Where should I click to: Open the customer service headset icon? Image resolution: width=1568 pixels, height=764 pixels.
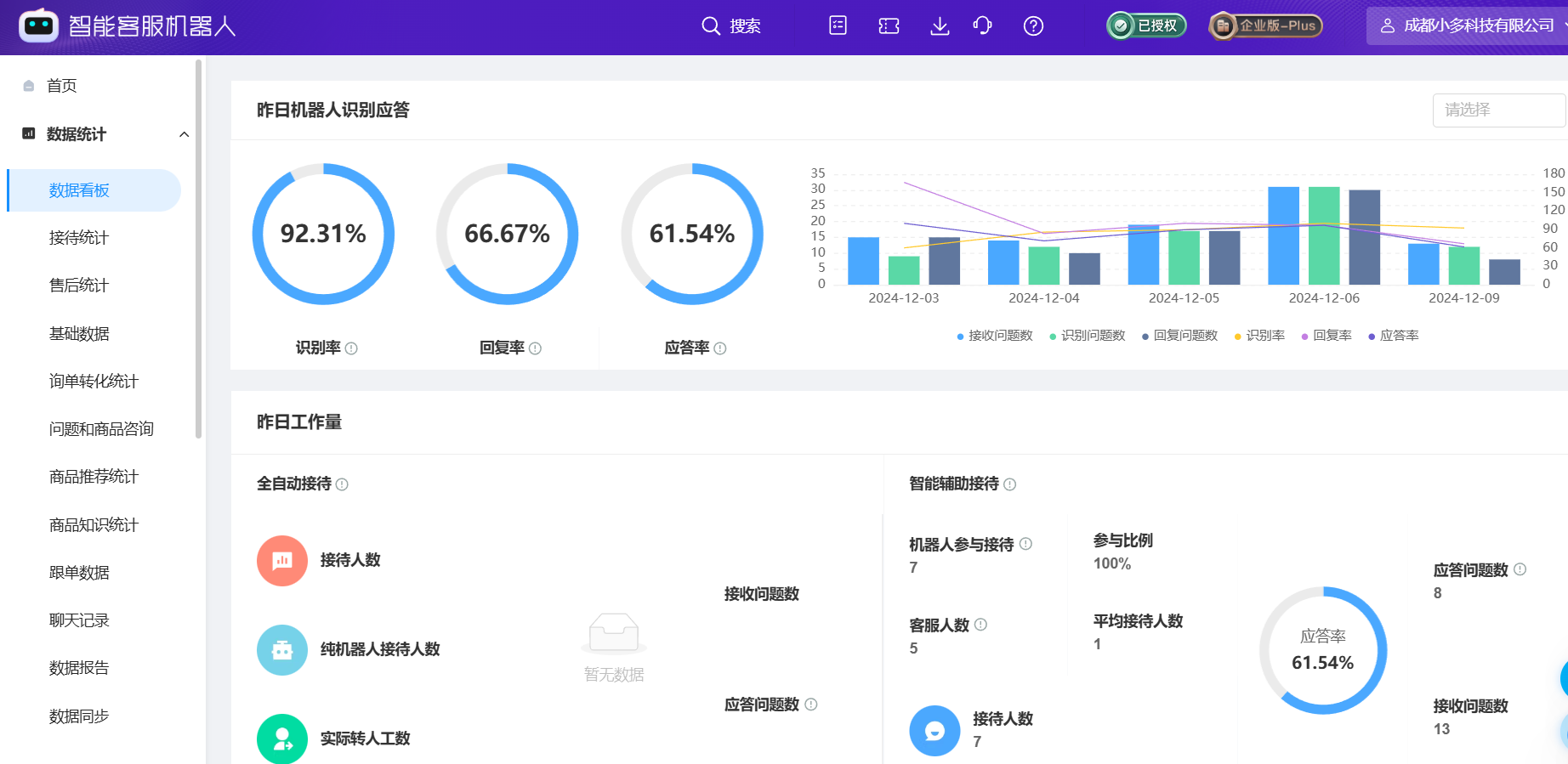tap(982, 25)
